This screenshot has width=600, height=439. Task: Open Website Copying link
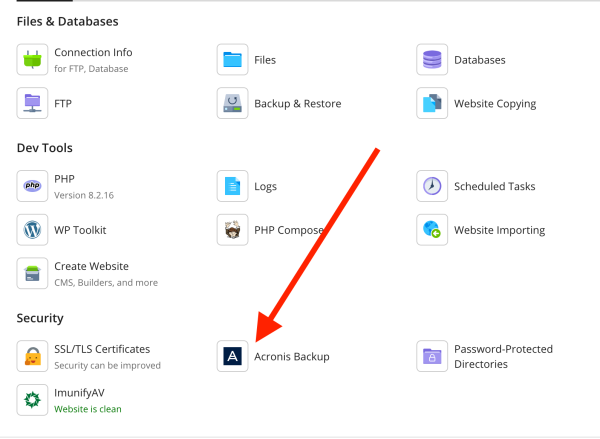click(x=495, y=104)
